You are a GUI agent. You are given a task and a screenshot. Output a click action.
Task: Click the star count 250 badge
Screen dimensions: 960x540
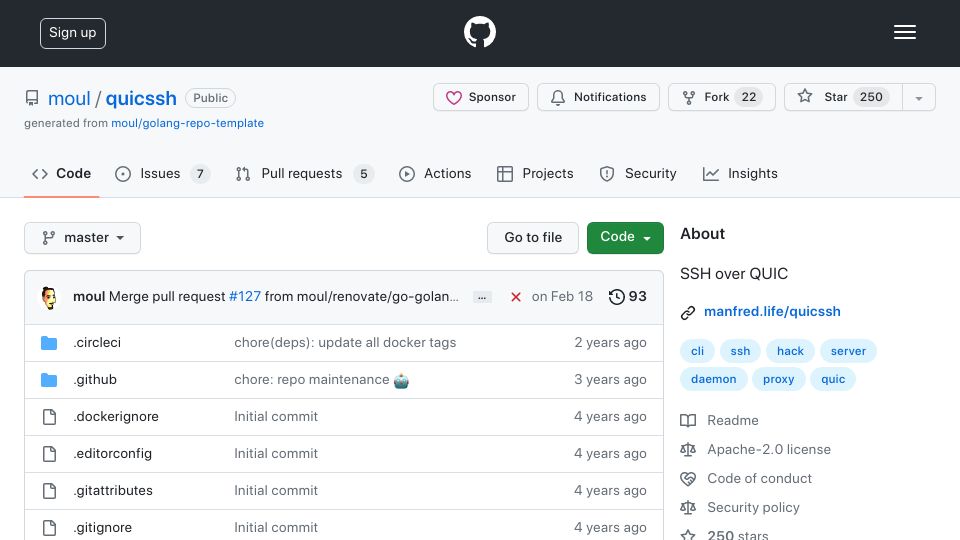871,97
